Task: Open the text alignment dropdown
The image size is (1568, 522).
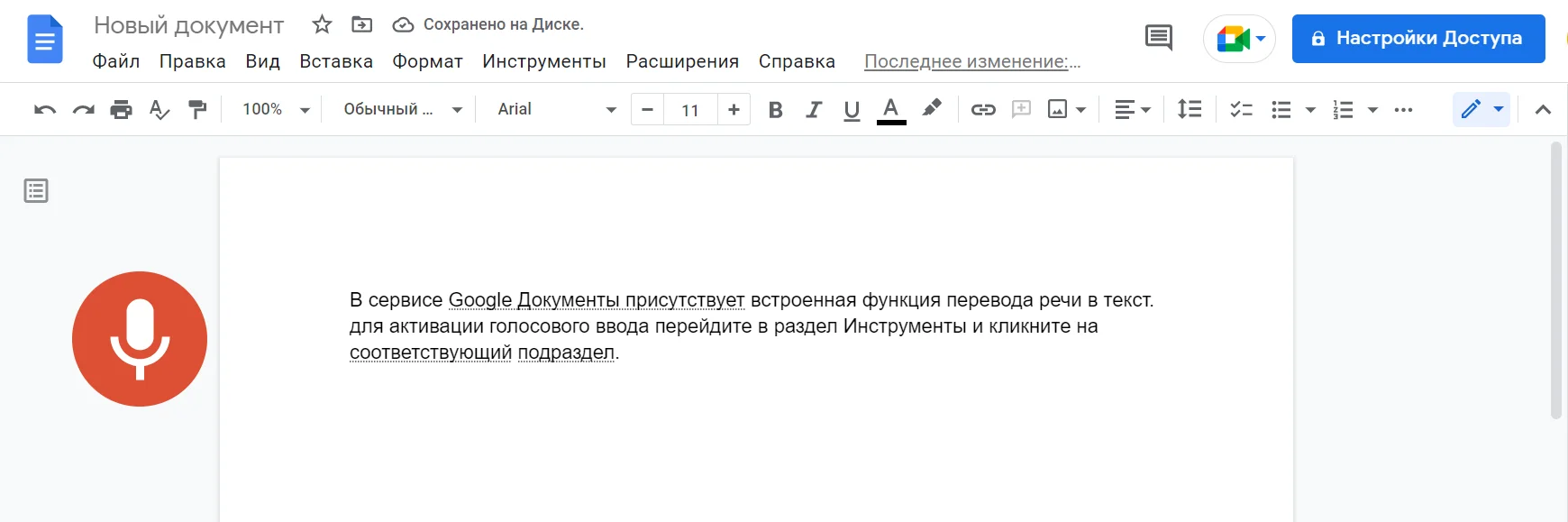Action: pyautogui.click(x=1133, y=110)
